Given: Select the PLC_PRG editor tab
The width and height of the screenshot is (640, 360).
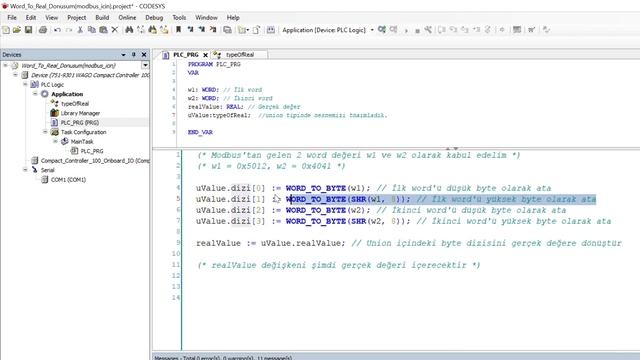Looking at the screenshot, I should point(186,55).
